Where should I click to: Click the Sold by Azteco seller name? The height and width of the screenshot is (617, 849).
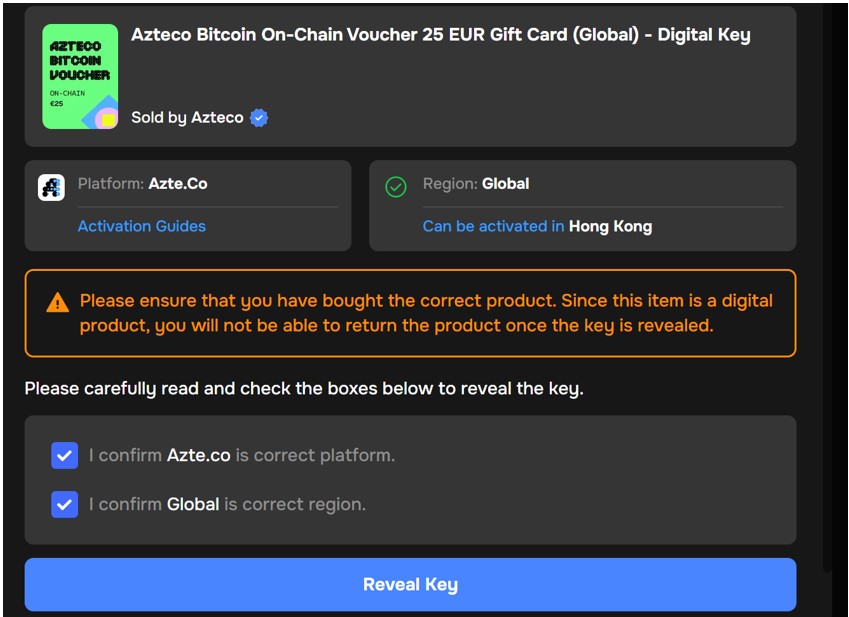pos(187,118)
